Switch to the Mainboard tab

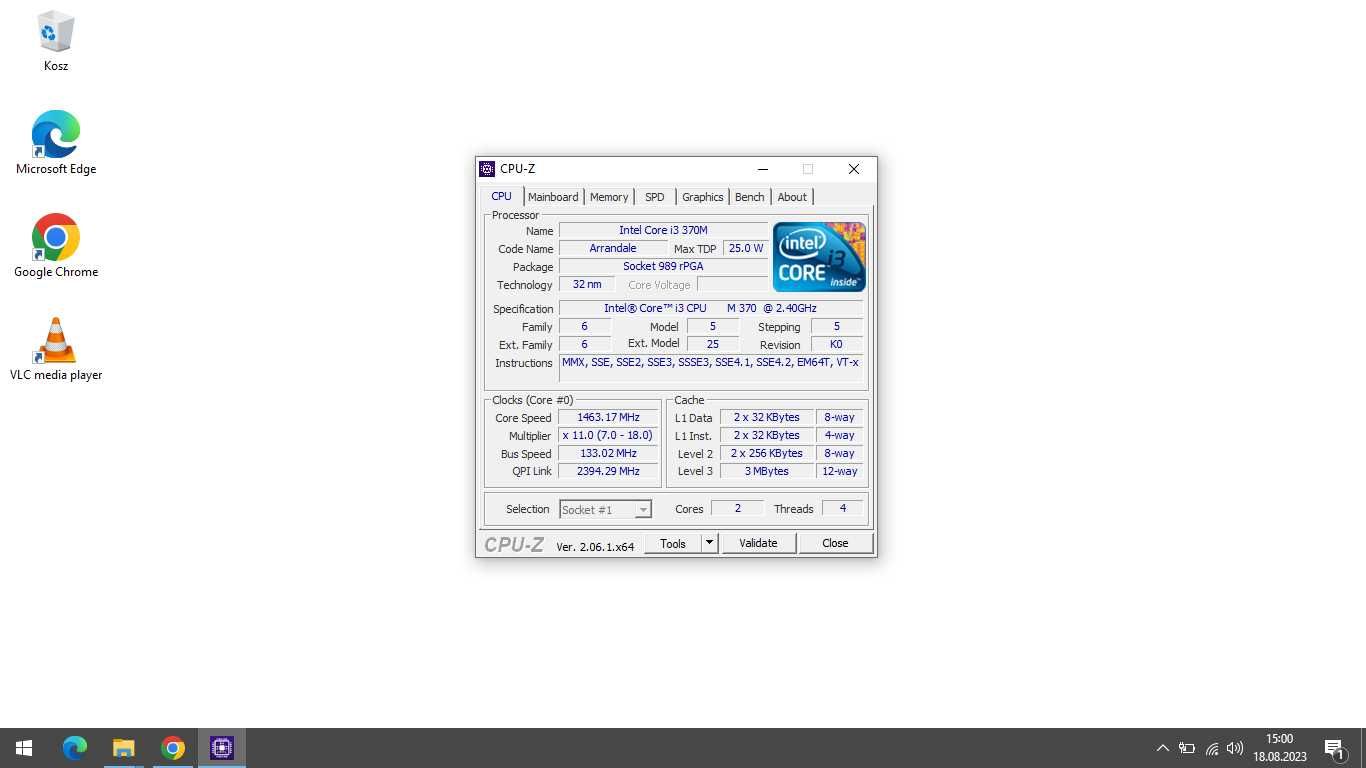(553, 197)
